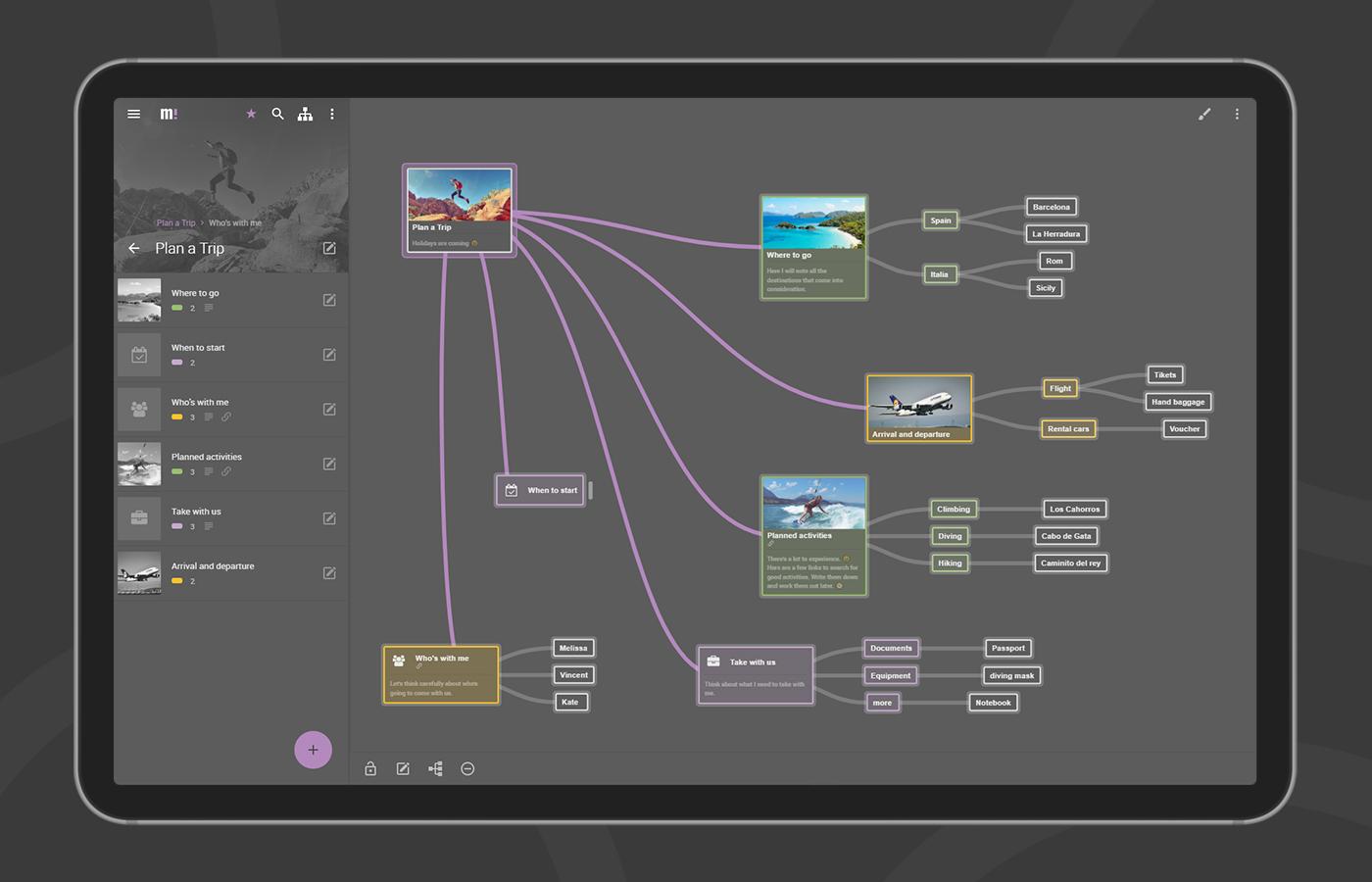Select Who's with me in the sidebar list

[x=231, y=409]
